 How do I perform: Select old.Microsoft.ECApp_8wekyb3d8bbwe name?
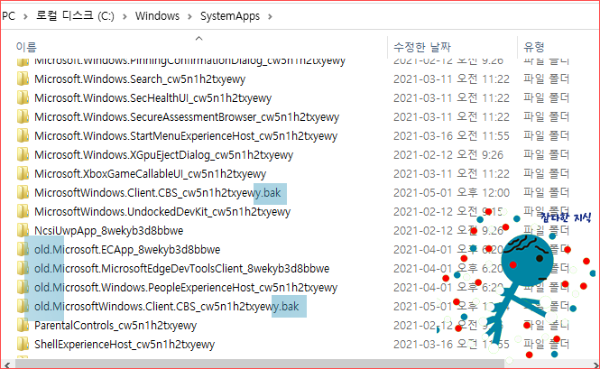click(127, 250)
